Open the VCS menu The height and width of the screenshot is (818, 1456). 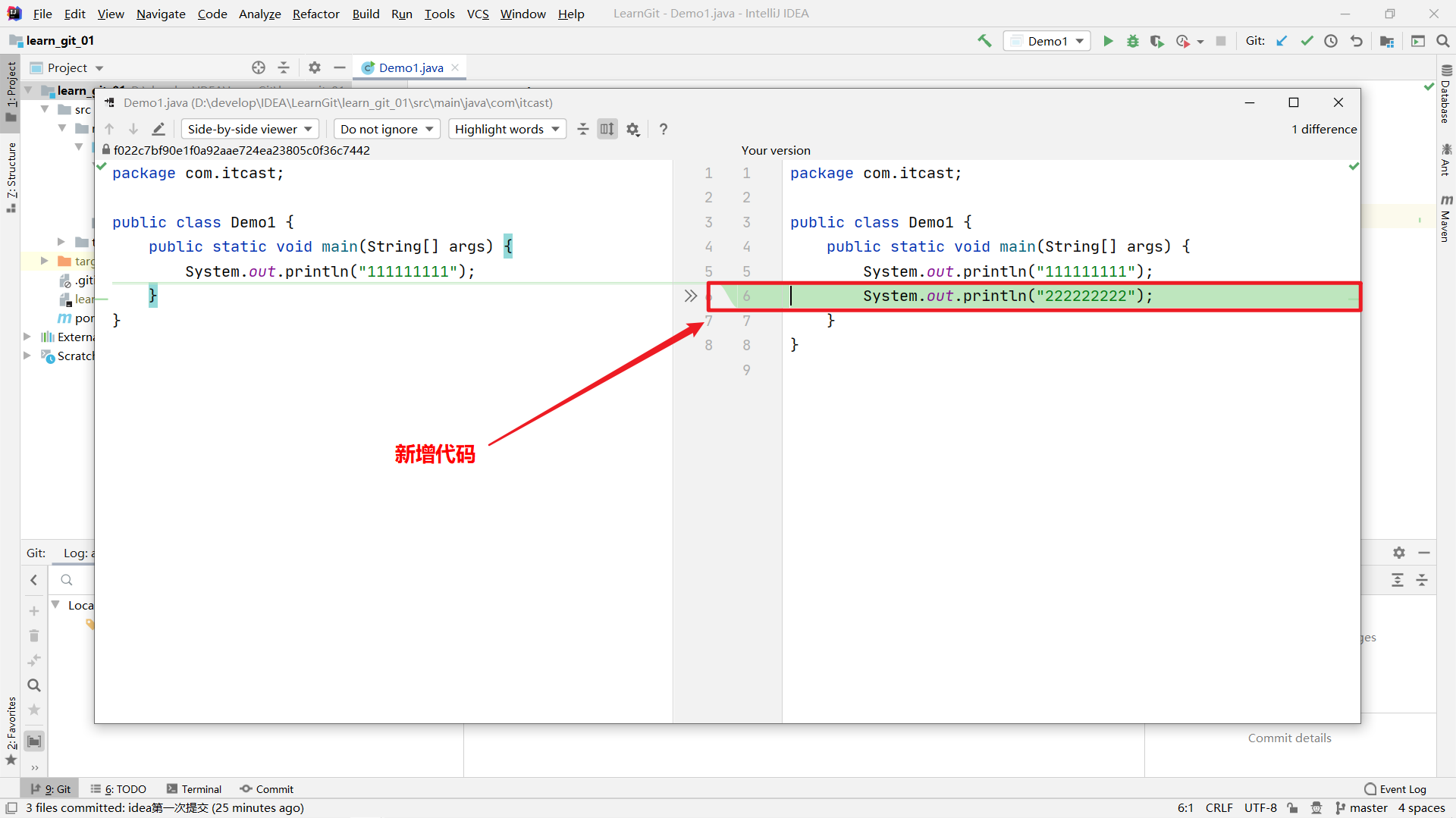tap(478, 14)
